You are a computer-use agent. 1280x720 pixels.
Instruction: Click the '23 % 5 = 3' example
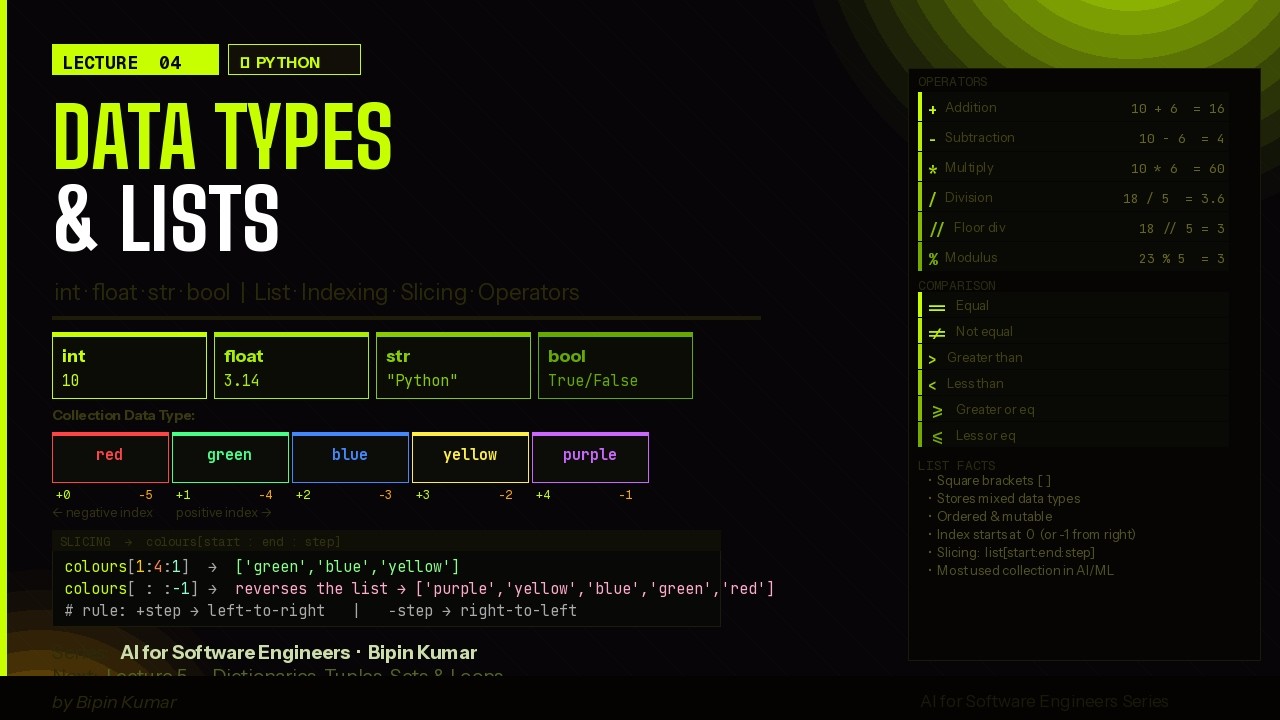tap(1181, 259)
